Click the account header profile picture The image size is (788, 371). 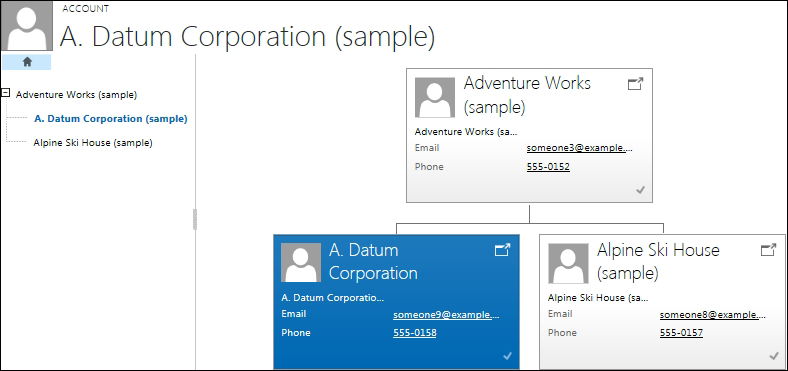click(x=27, y=26)
